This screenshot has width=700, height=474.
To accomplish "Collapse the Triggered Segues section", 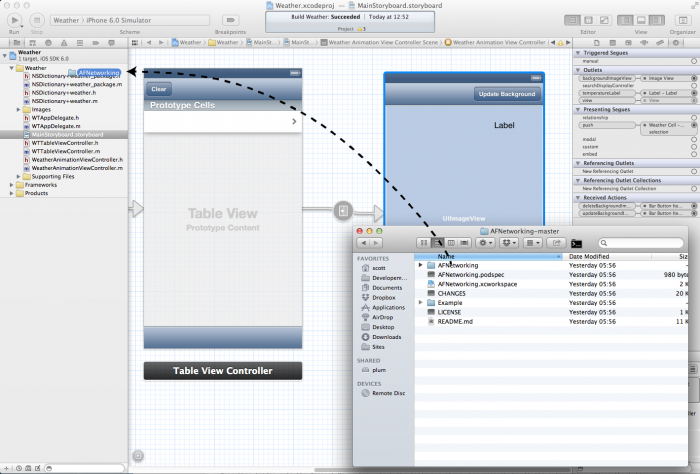I will pyautogui.click(x=578, y=53).
